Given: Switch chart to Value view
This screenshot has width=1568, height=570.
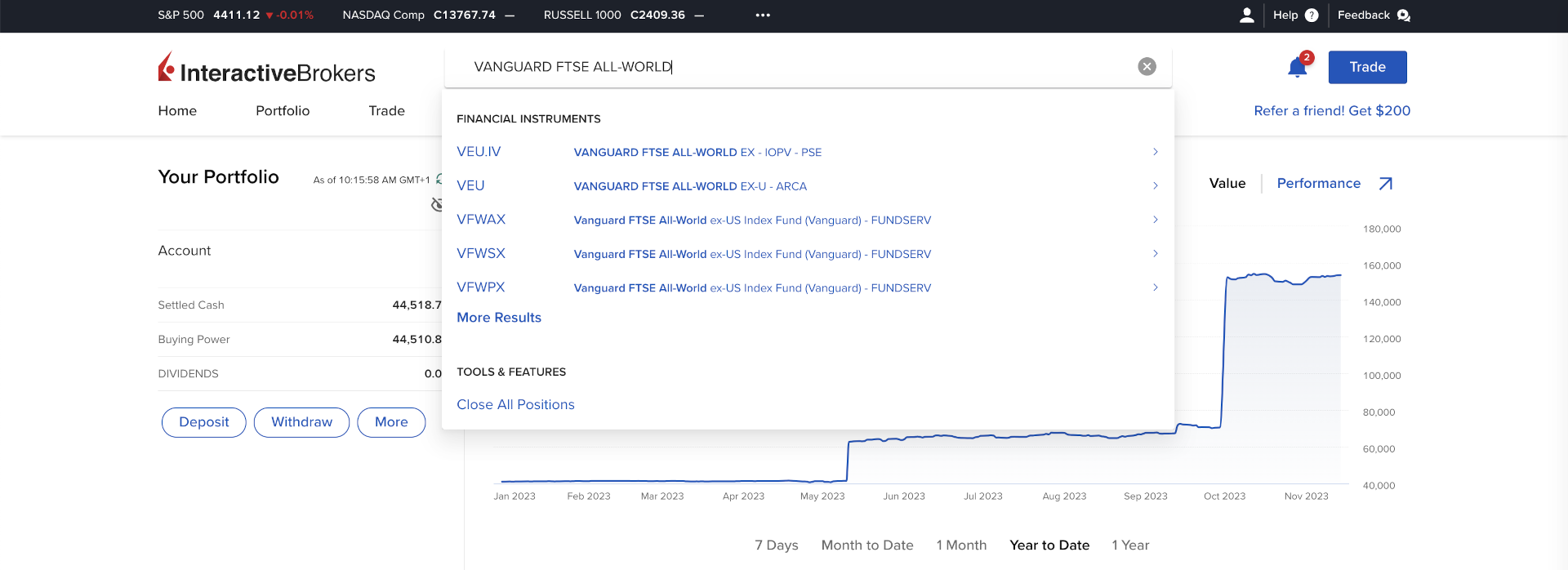Looking at the screenshot, I should [1227, 184].
